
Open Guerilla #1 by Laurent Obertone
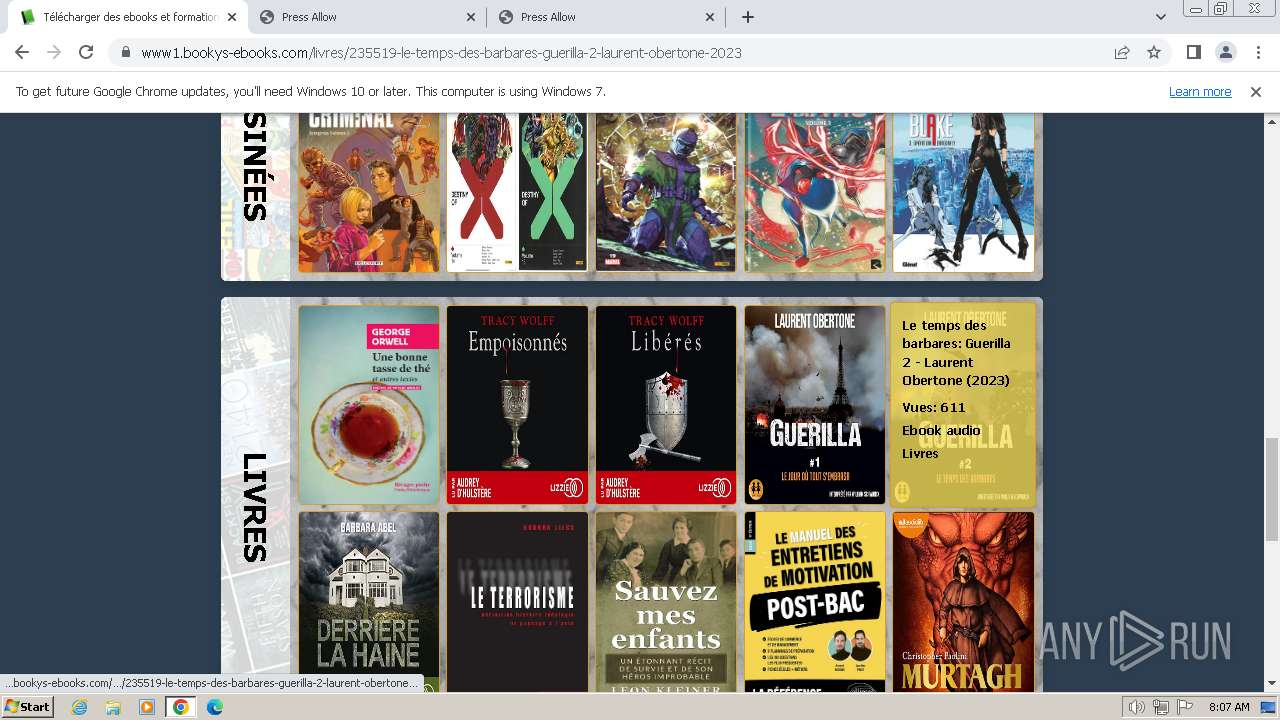[x=814, y=405]
